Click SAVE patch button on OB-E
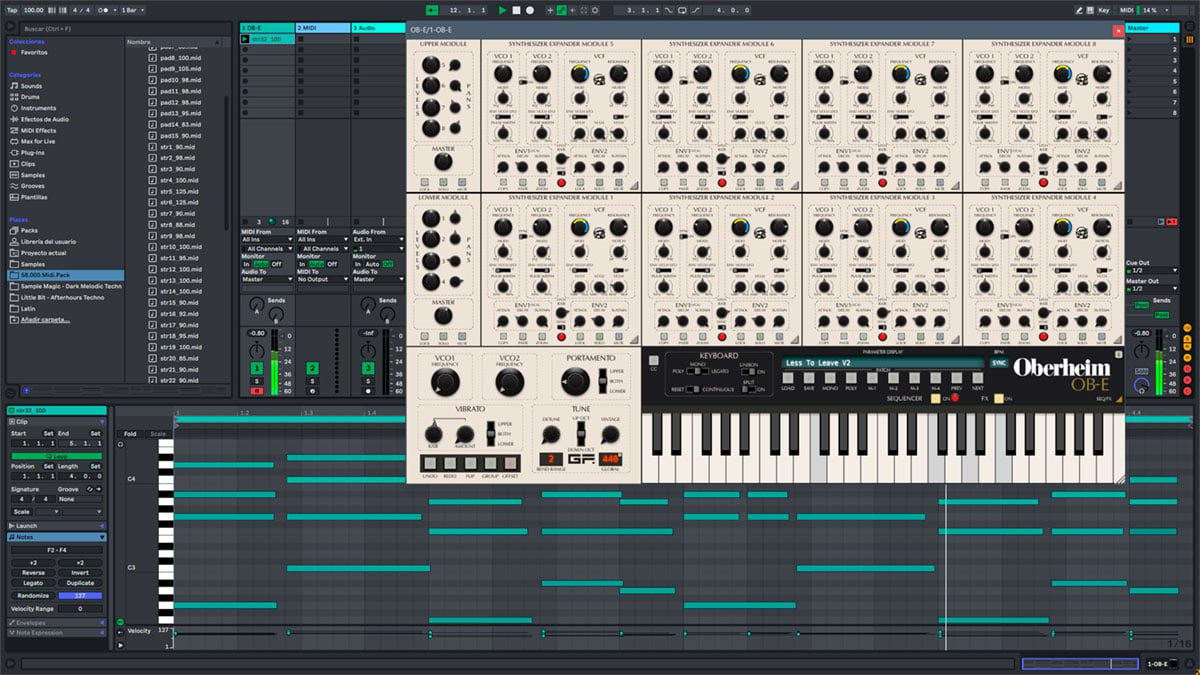The height and width of the screenshot is (675, 1200). pos(808,377)
